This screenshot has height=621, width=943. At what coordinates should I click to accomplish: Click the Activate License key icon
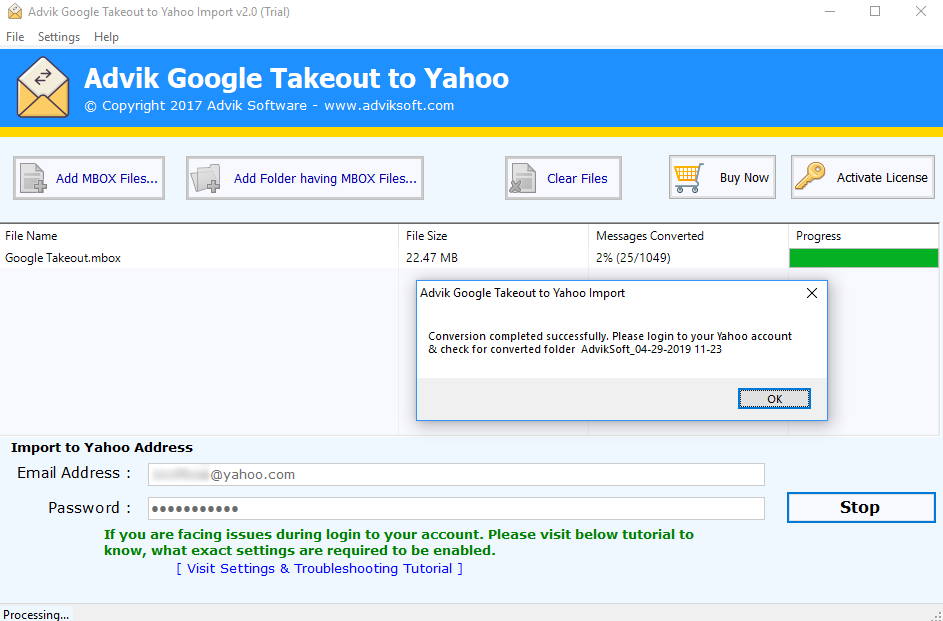tap(811, 177)
